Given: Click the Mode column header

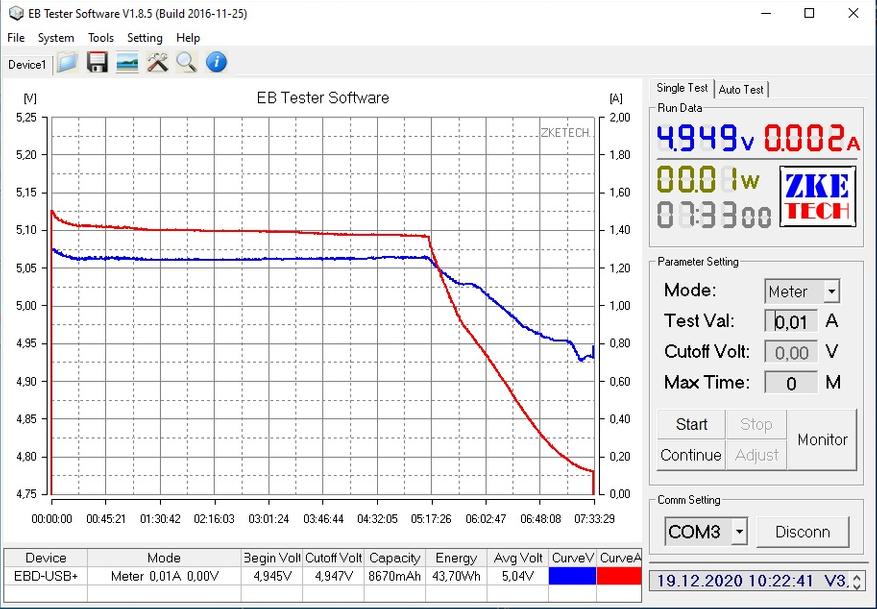Looking at the screenshot, I should (x=164, y=558).
